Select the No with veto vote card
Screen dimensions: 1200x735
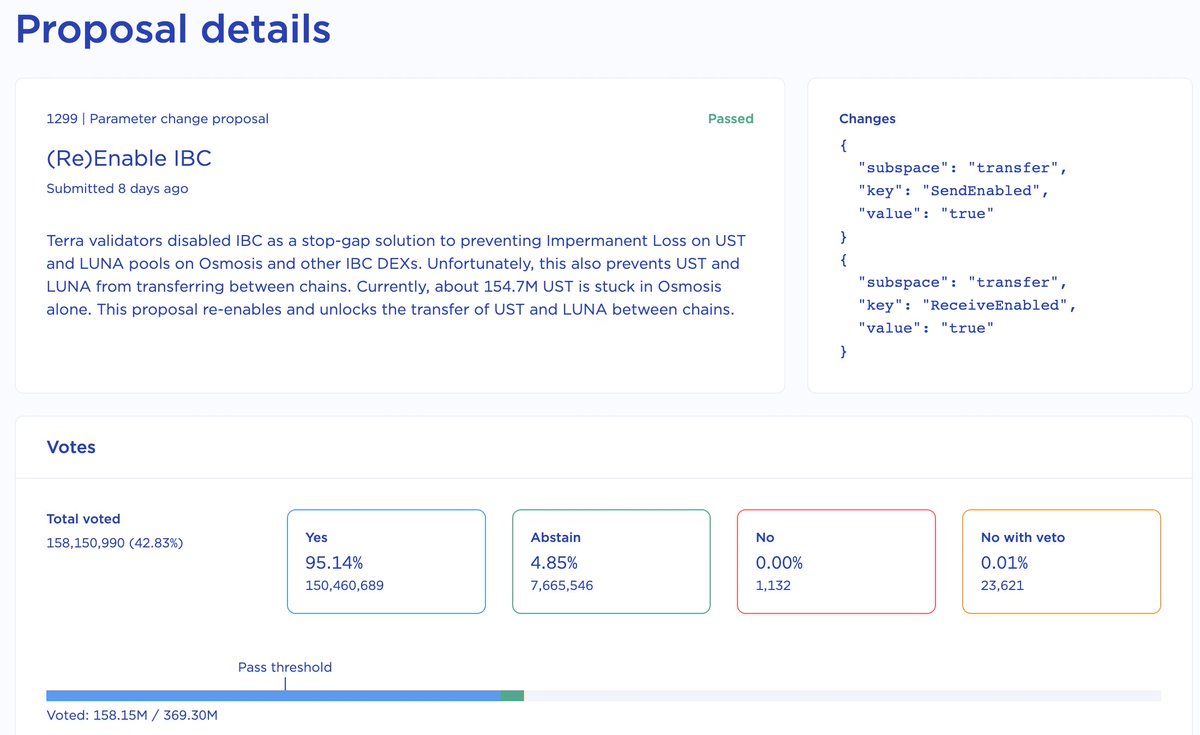pos(1061,561)
